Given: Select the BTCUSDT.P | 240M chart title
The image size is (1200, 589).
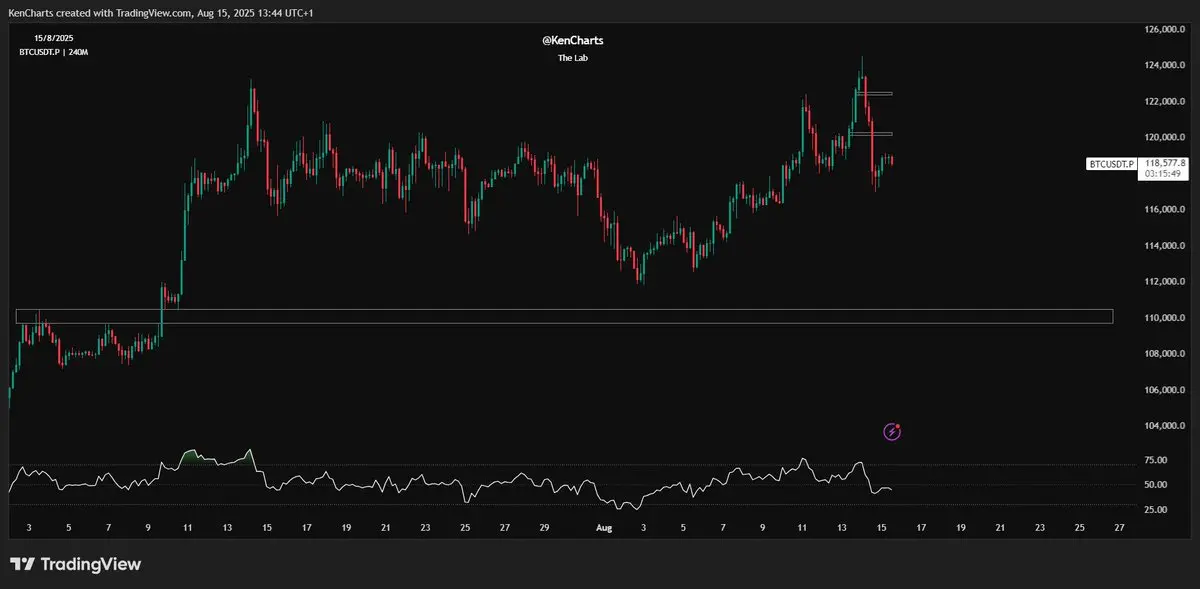Looking at the screenshot, I should click(x=54, y=50).
